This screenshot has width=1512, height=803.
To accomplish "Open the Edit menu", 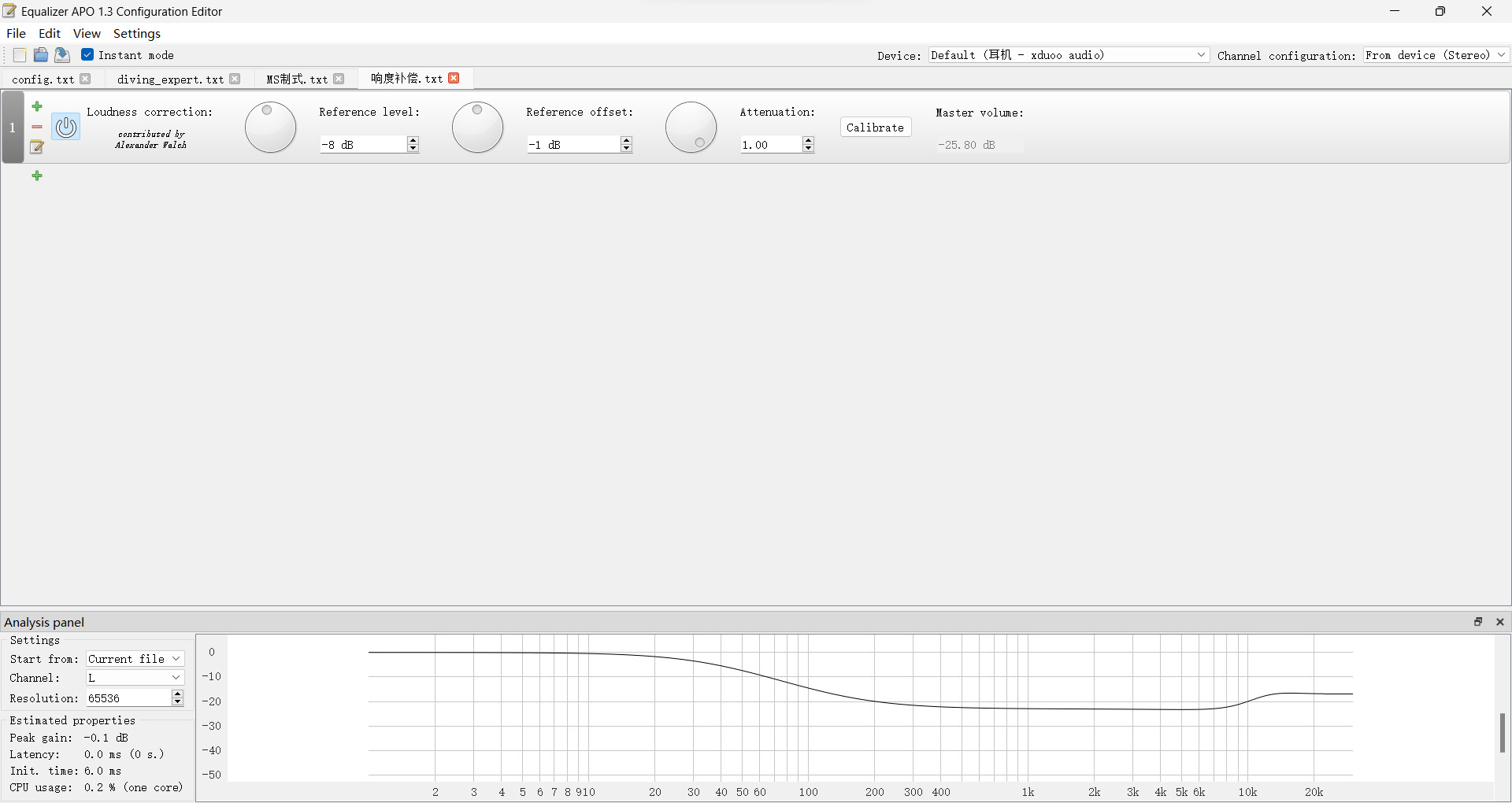I will coord(50,33).
